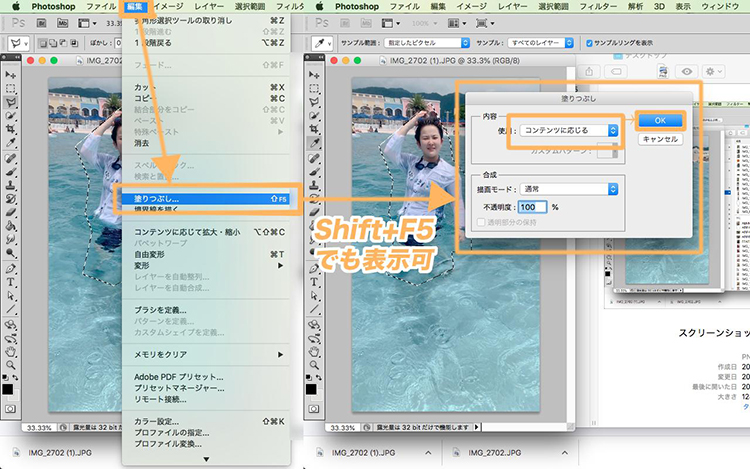
Task: Open 使用 dropdown showing コンテンツに応じる
Action: click(x=569, y=130)
